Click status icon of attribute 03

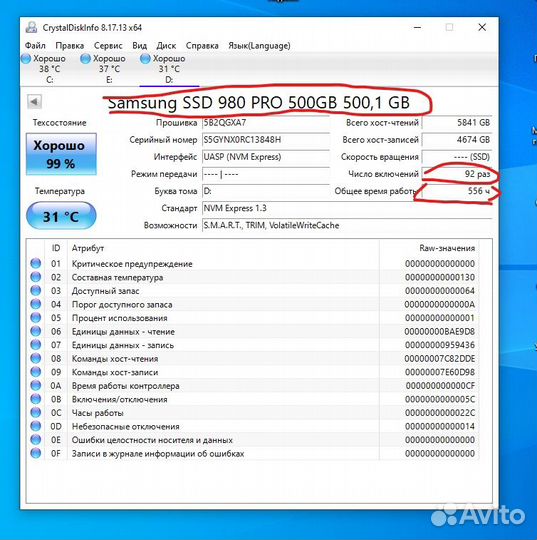pyautogui.click(x=35, y=291)
